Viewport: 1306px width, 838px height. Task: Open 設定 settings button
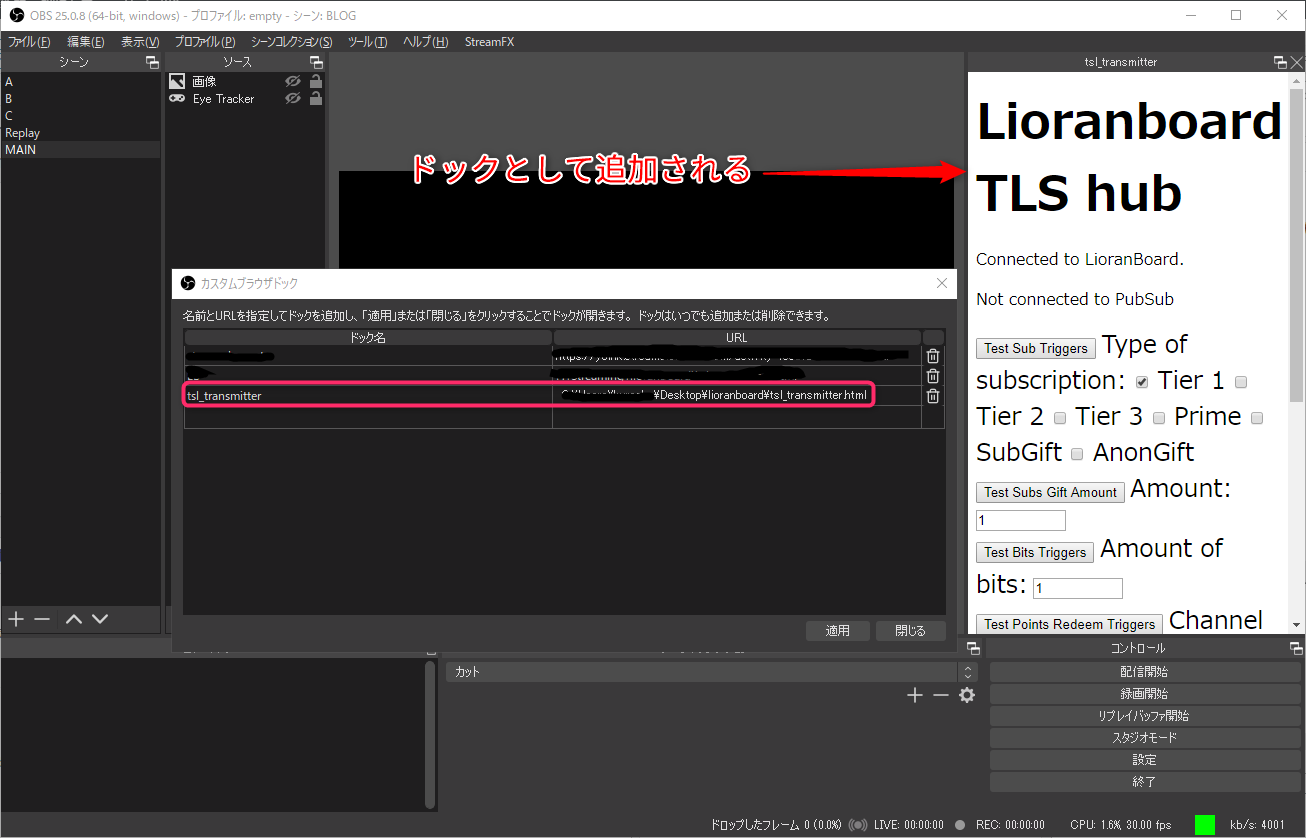tap(1145, 760)
